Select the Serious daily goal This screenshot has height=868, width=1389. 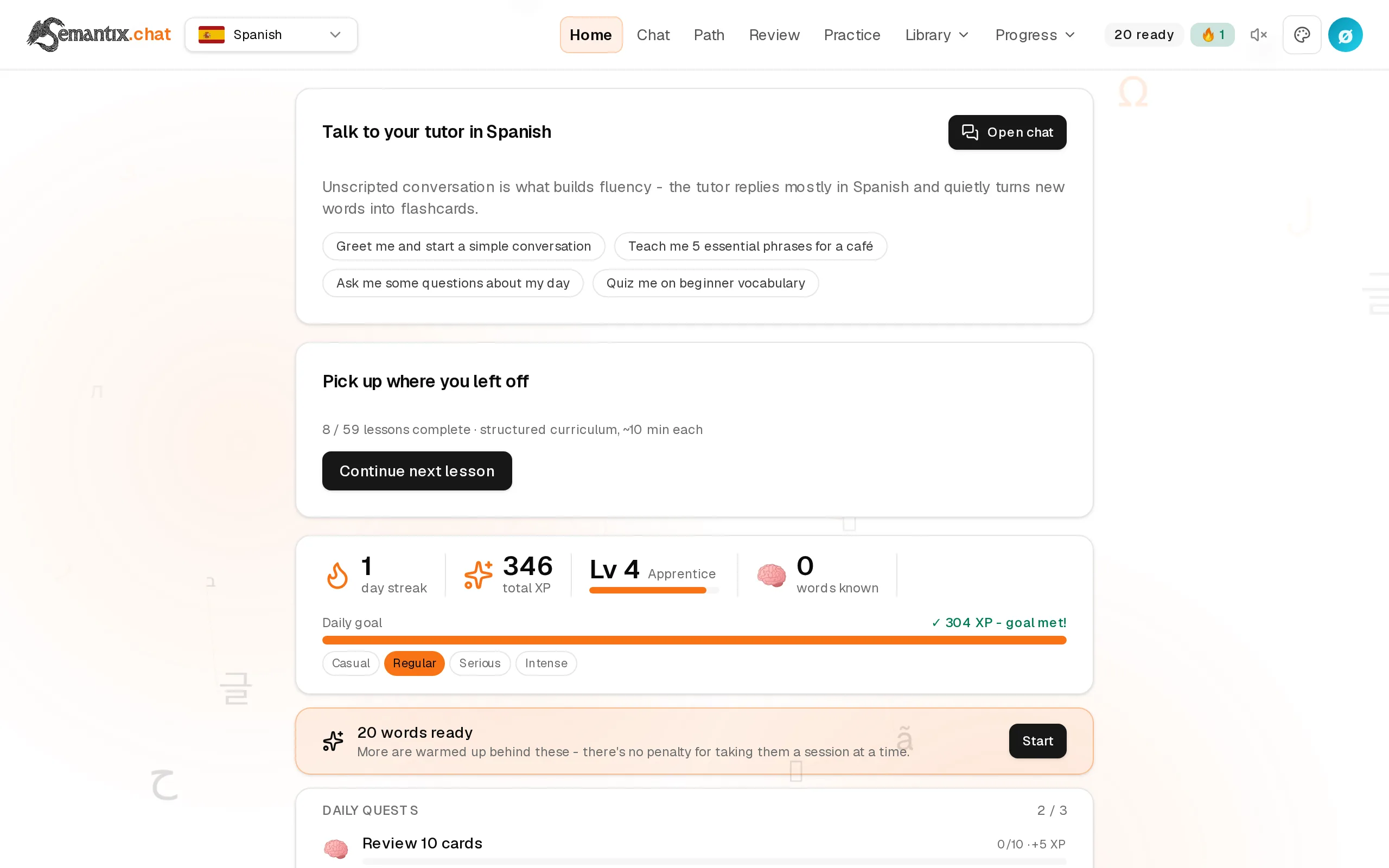click(x=480, y=663)
